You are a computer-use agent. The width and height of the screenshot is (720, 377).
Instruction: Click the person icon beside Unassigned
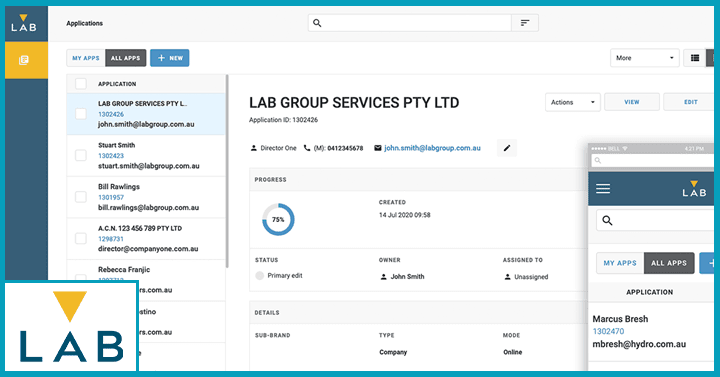tap(507, 277)
